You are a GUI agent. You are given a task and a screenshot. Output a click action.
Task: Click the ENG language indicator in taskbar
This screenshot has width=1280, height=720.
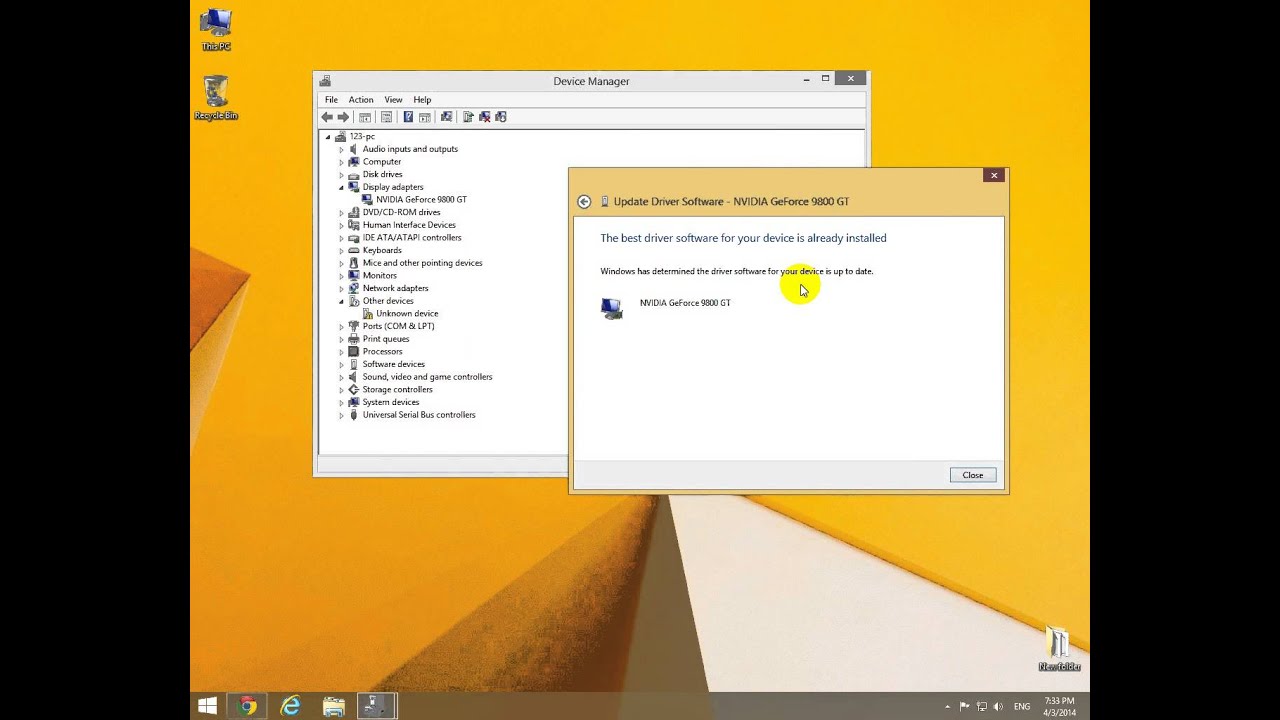(x=1022, y=707)
